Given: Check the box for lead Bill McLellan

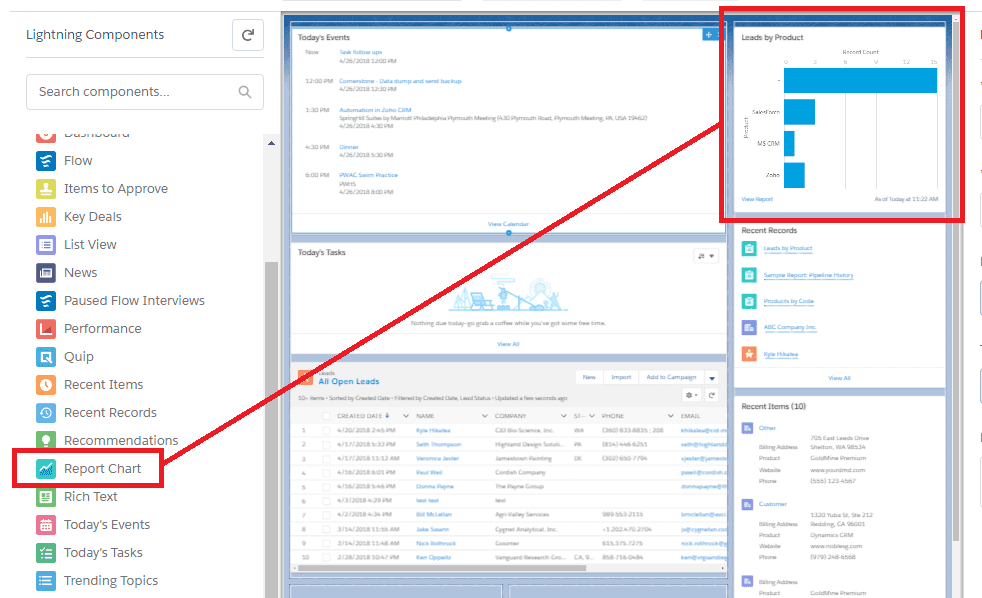Looking at the screenshot, I should [x=326, y=515].
